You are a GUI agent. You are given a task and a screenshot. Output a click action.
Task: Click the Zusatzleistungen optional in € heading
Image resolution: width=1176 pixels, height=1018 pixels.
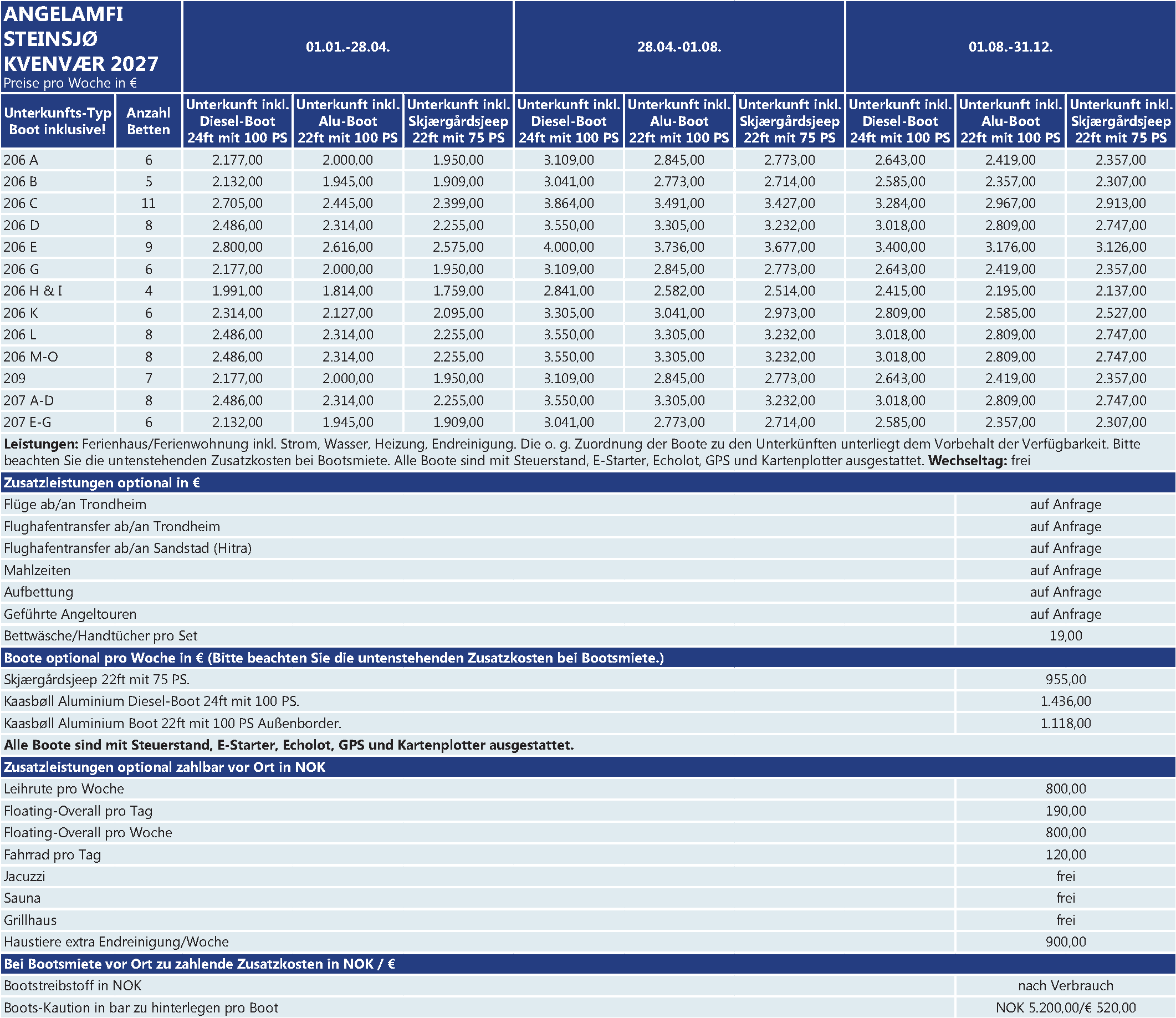(102, 483)
